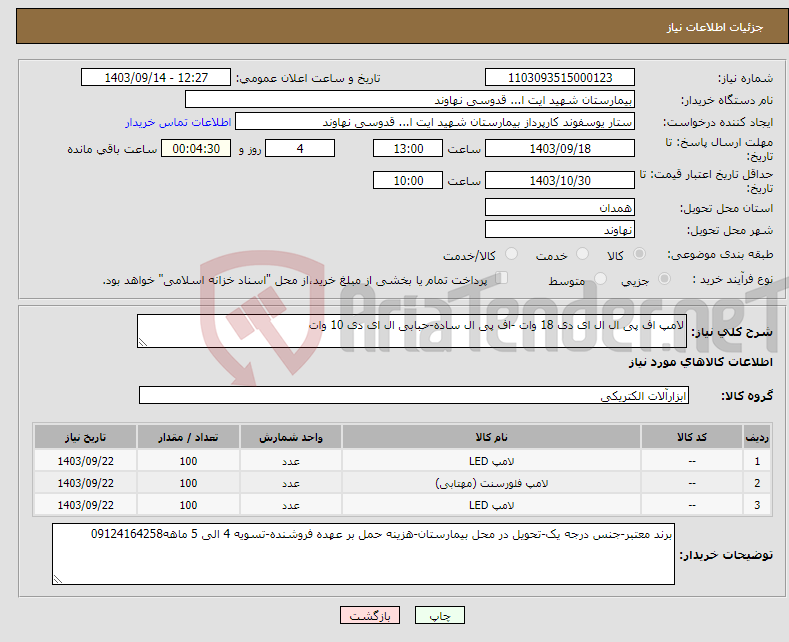
Task: Click the remaining time field 00:04:30
Action: click(x=196, y=148)
